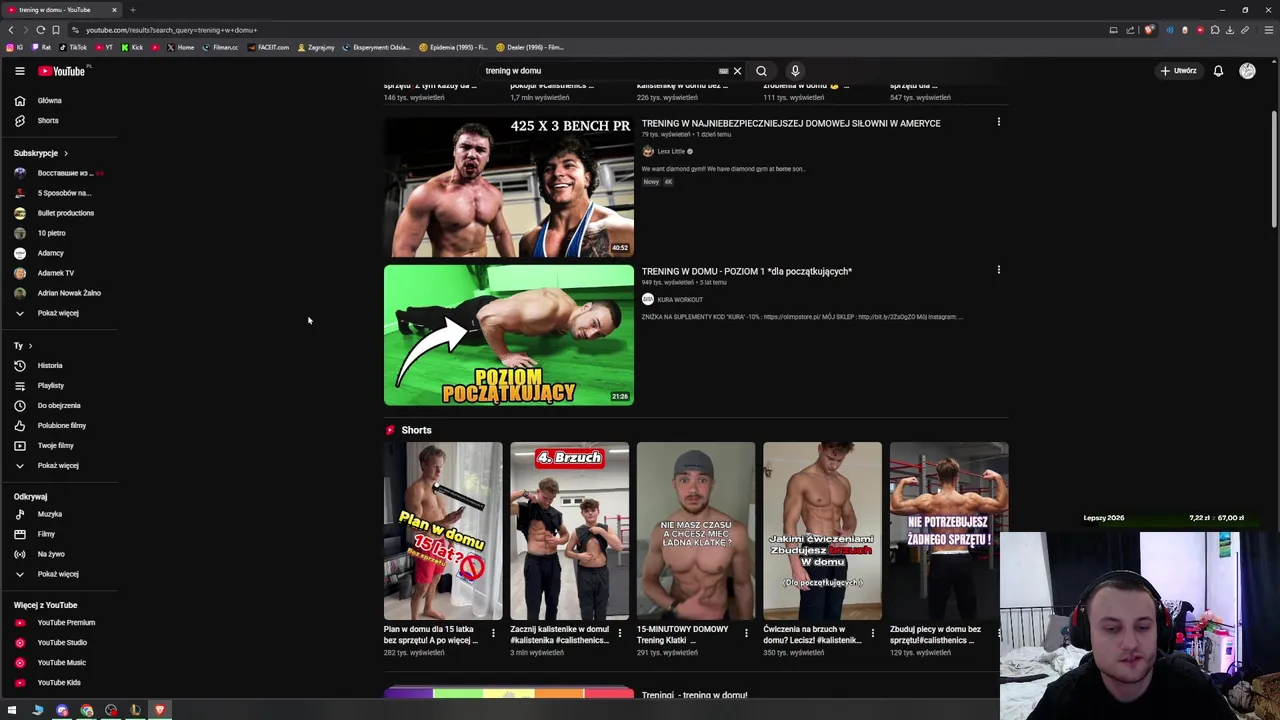Open Muzyka under Odkrywaj
The image size is (1280, 720).
[50, 514]
